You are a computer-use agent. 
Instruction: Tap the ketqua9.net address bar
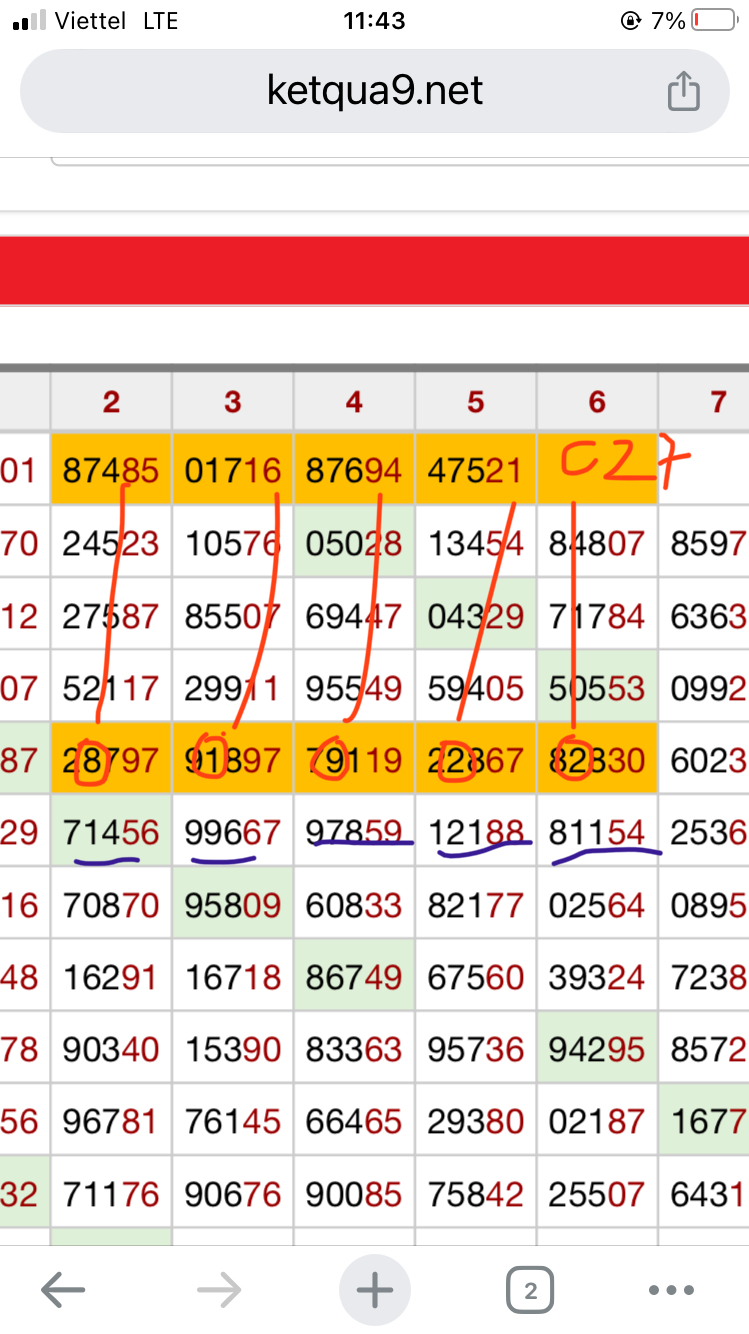click(x=374, y=92)
